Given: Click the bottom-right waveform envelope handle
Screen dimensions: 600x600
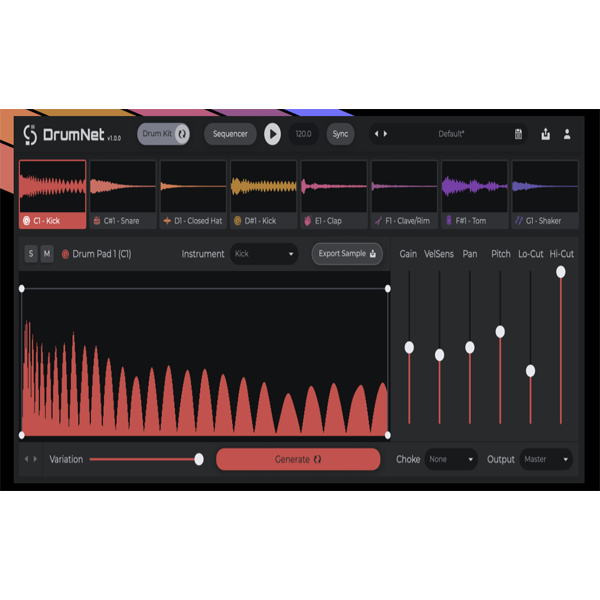Looking at the screenshot, I should click(x=388, y=435).
